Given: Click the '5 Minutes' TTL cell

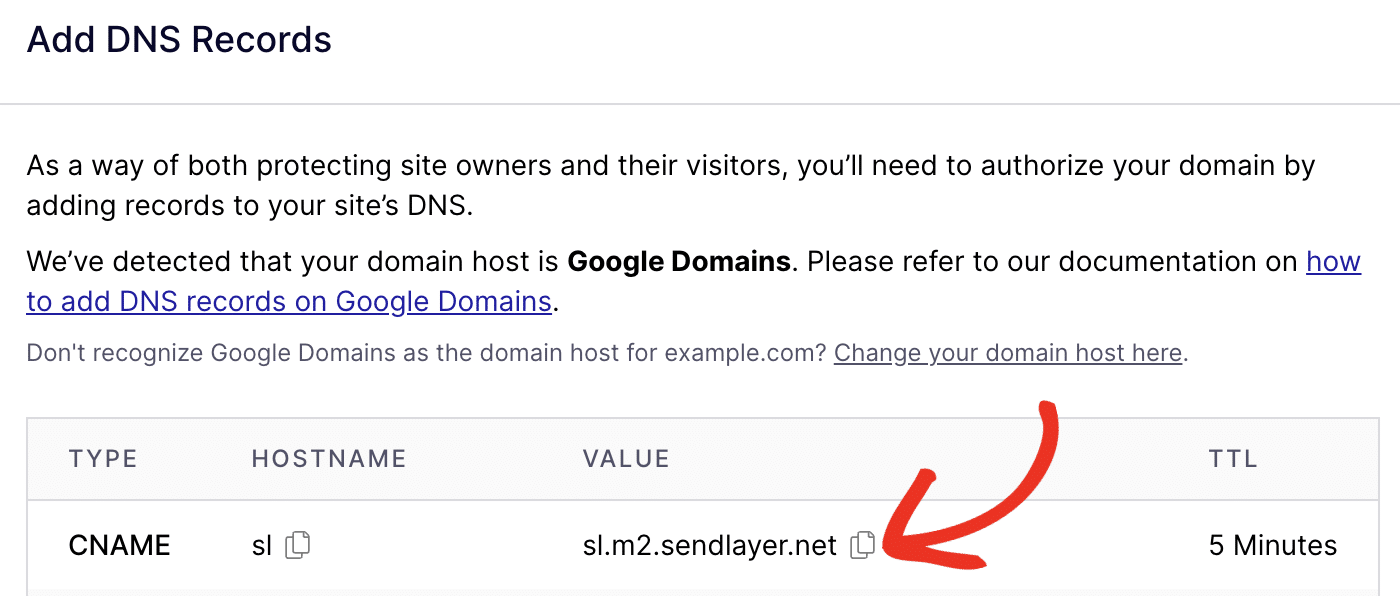Looking at the screenshot, I should tap(1272, 545).
